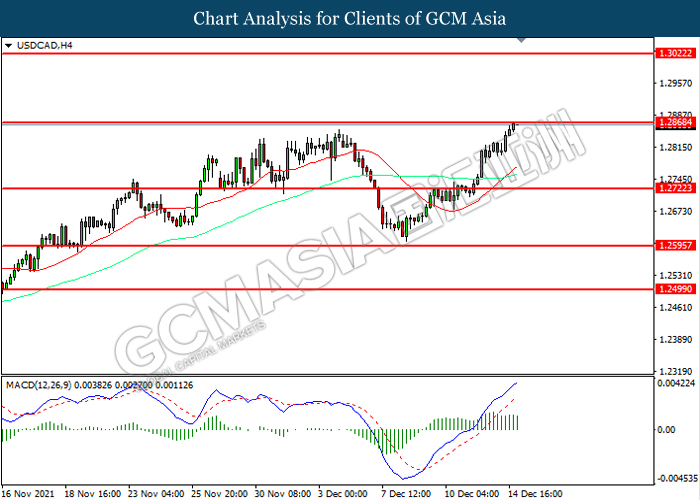This screenshot has height=500, width=700.
Task: Click the 23 Nov 04:00 time label
Action: (x=156, y=494)
